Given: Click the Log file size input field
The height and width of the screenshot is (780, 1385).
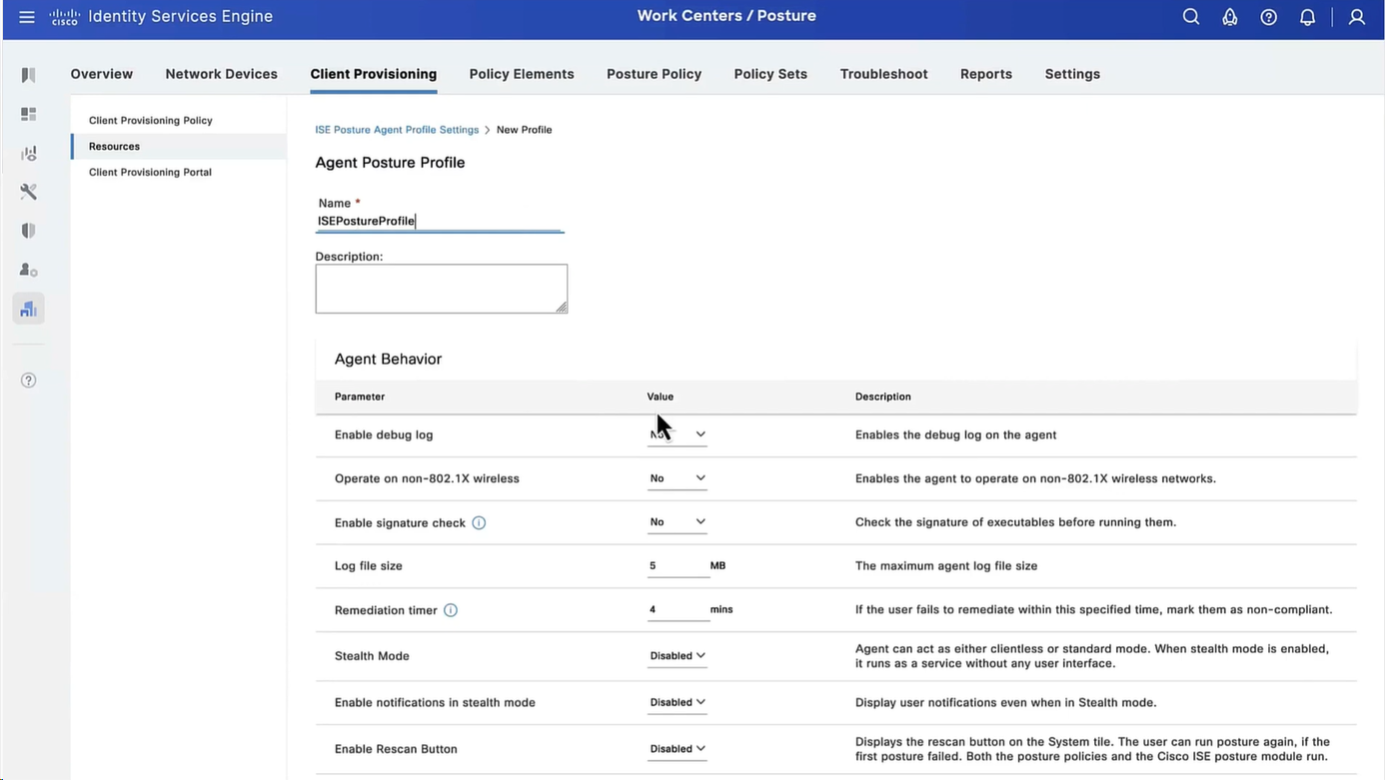Looking at the screenshot, I should (x=676, y=566).
